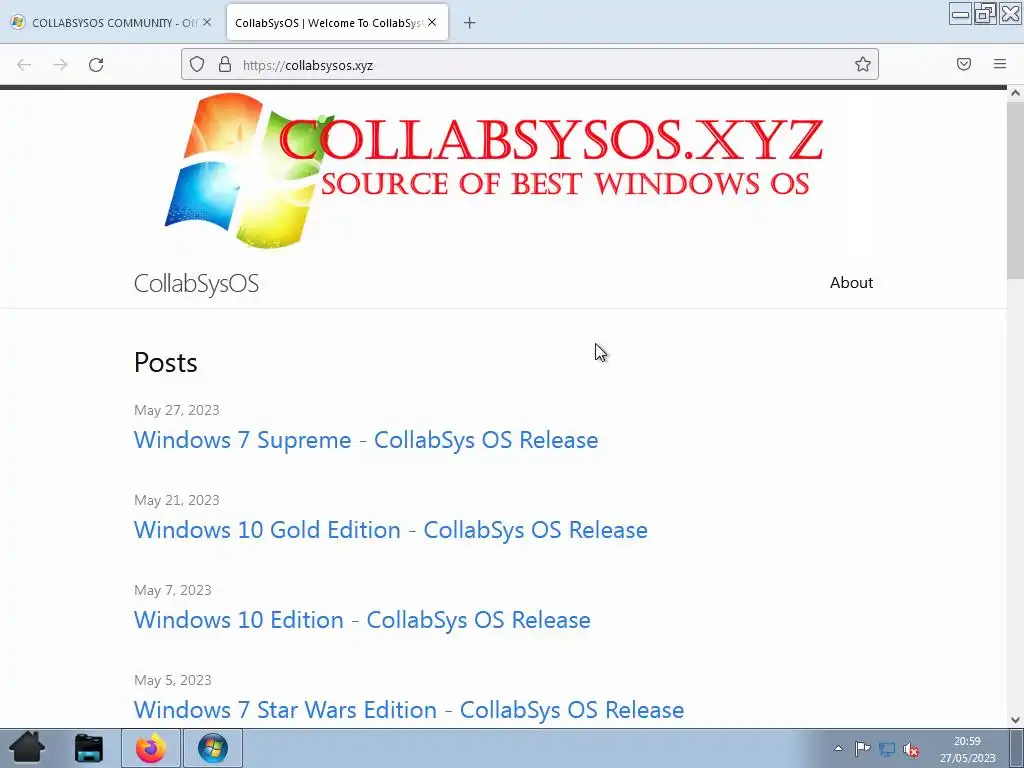Screen dimensions: 1024x768
Task: Click the browser Back arrow
Action: 24,65
